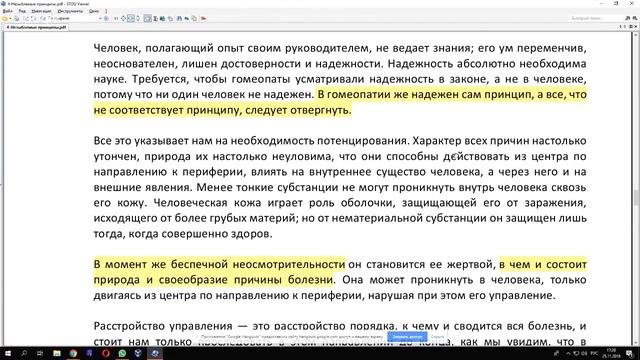Open the Окно menu
Image resolution: width=640 pixels, height=360 pixels.
click(94, 11)
